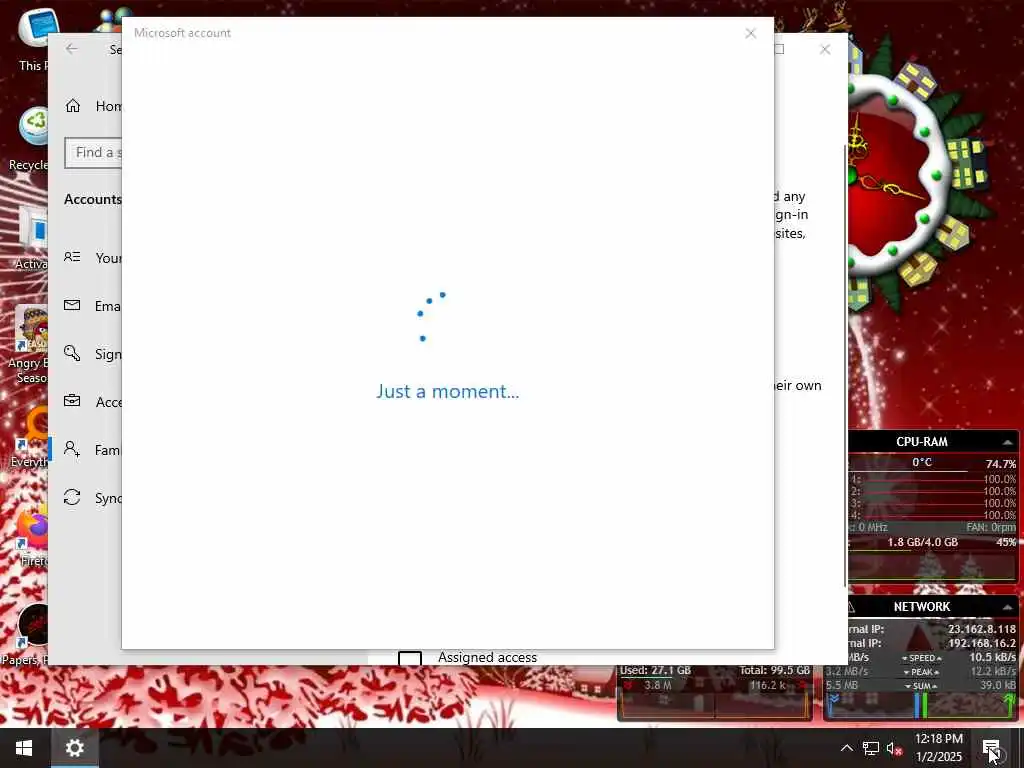Collapse the NETWORK gadget arrow
The height and width of the screenshot is (768, 1024).
pos(1008,607)
